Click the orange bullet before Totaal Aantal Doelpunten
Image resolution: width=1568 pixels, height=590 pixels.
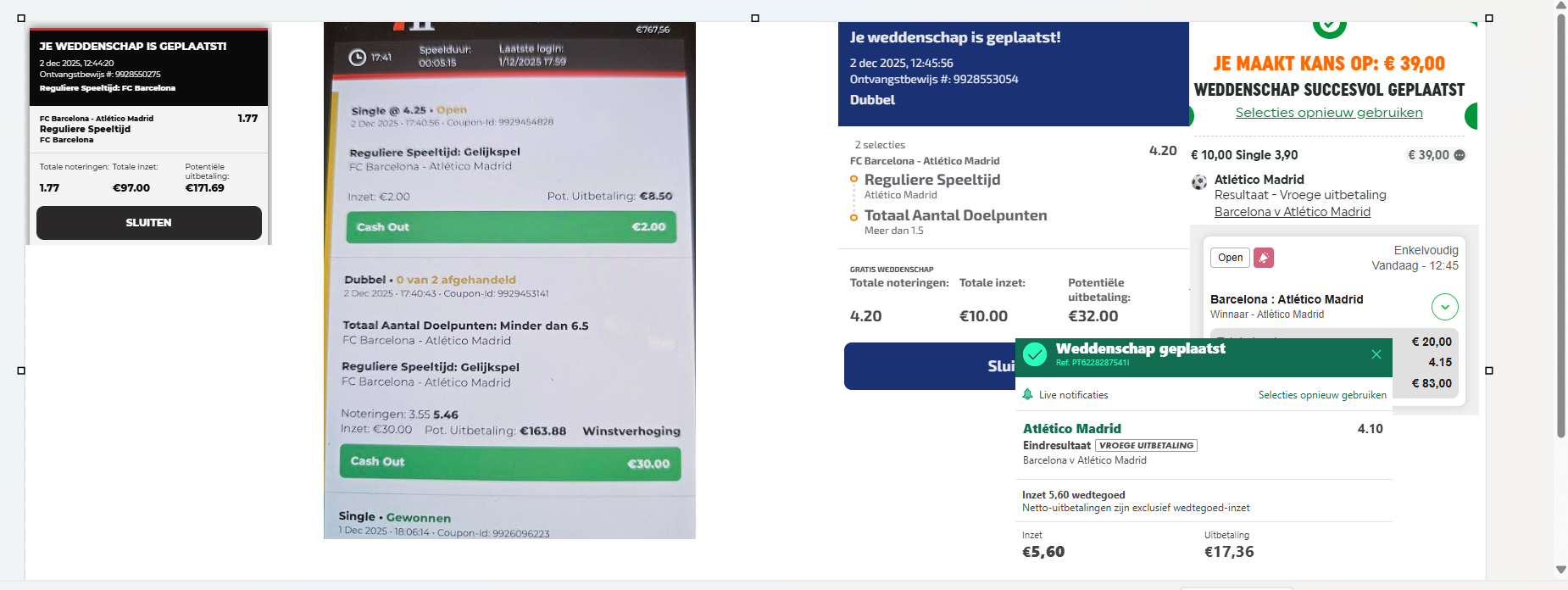(x=854, y=217)
